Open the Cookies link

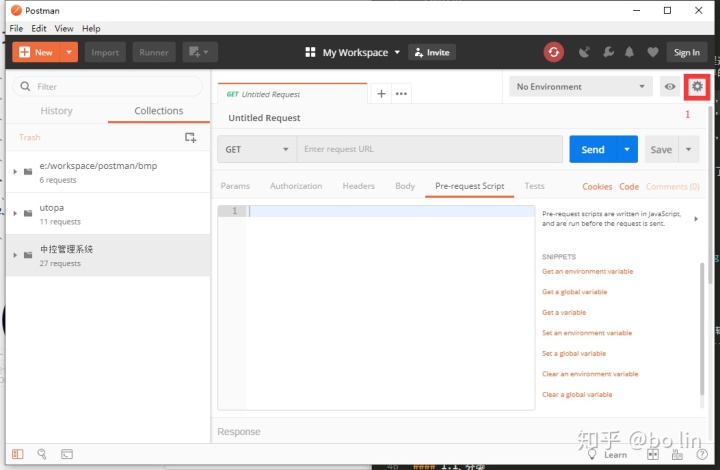(x=597, y=186)
